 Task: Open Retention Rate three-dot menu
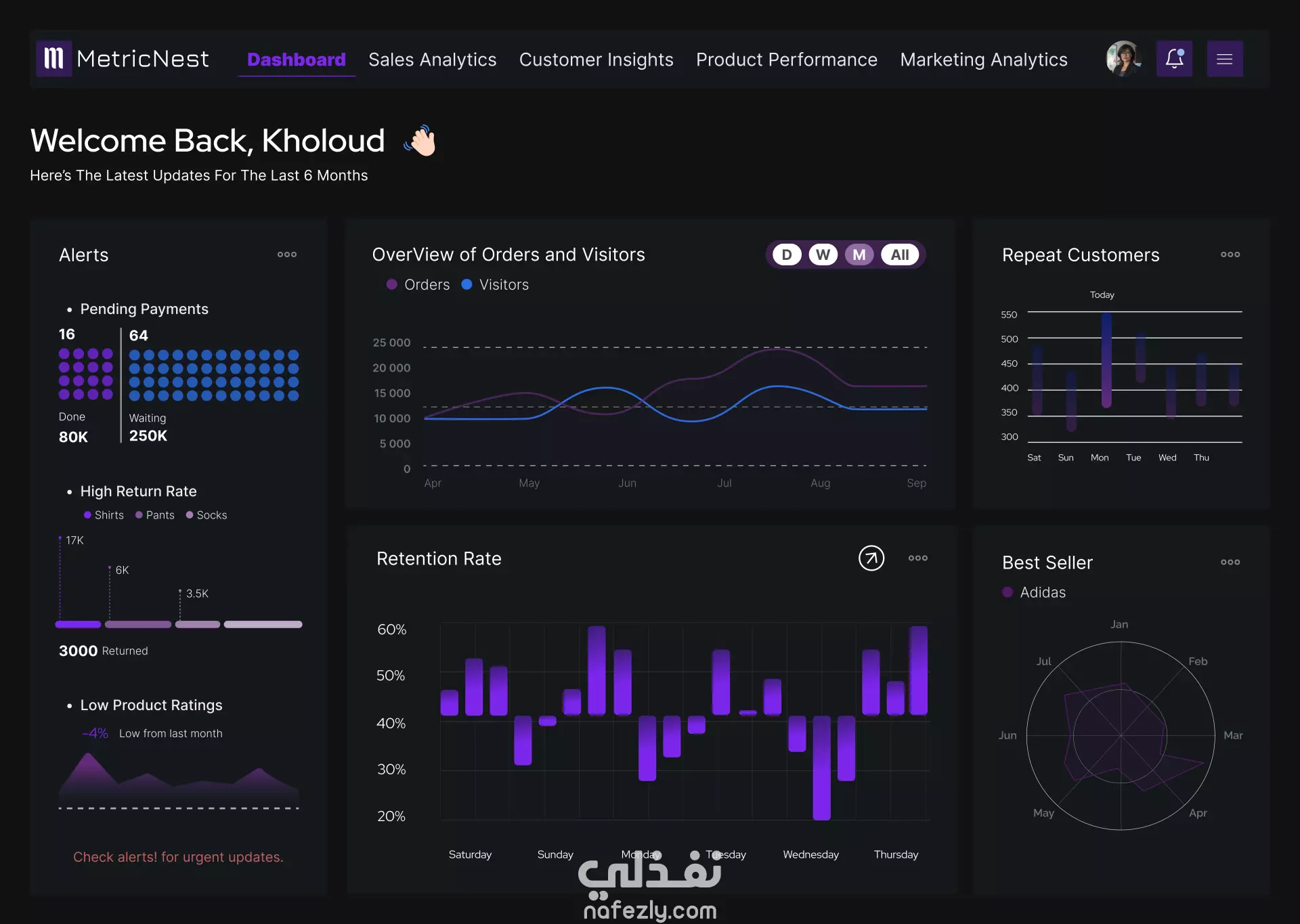(x=918, y=558)
